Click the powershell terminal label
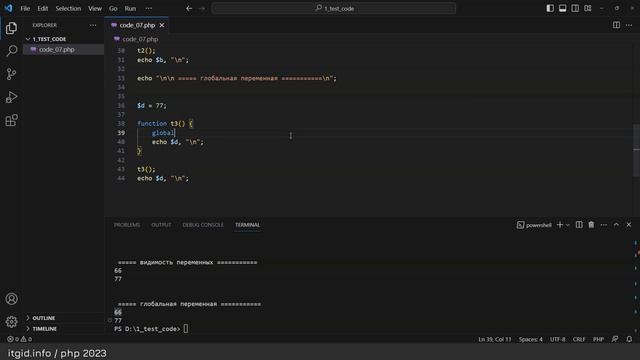The height and width of the screenshot is (360, 640). pos(534,225)
